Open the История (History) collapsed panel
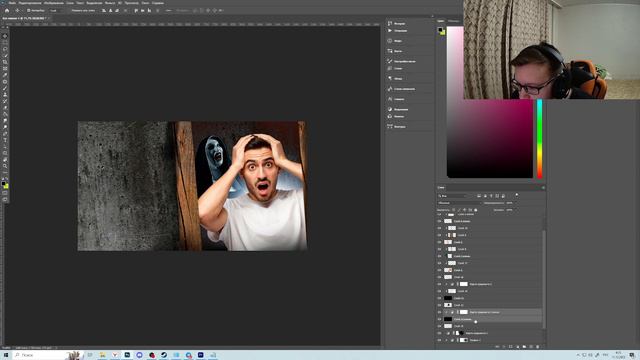The image size is (640, 360). point(397,23)
